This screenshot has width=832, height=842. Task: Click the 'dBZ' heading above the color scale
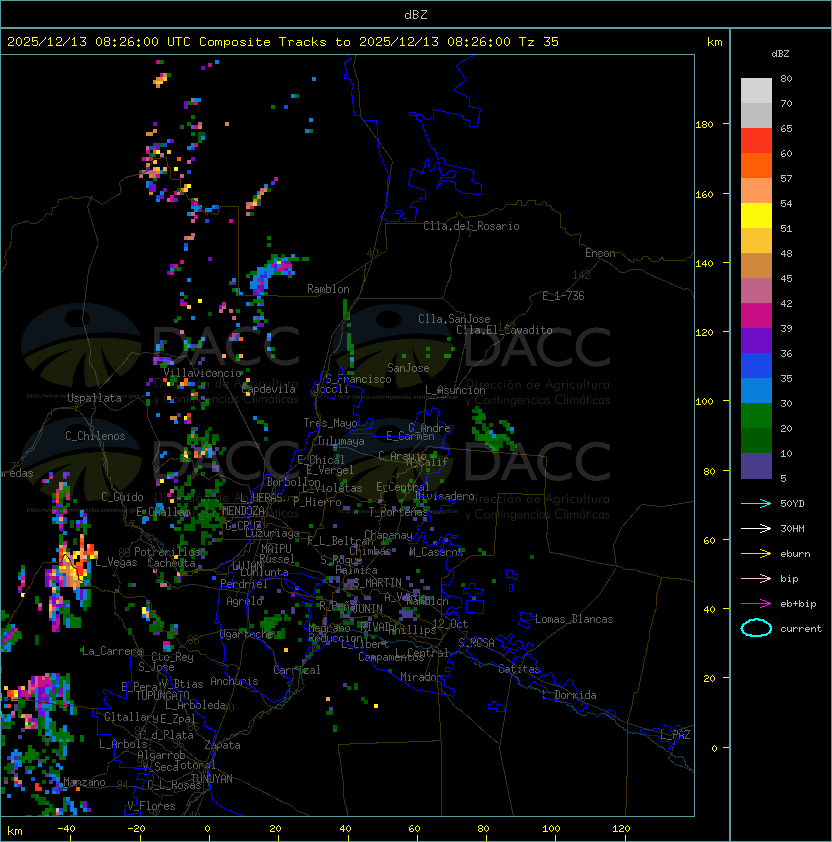tap(780, 54)
